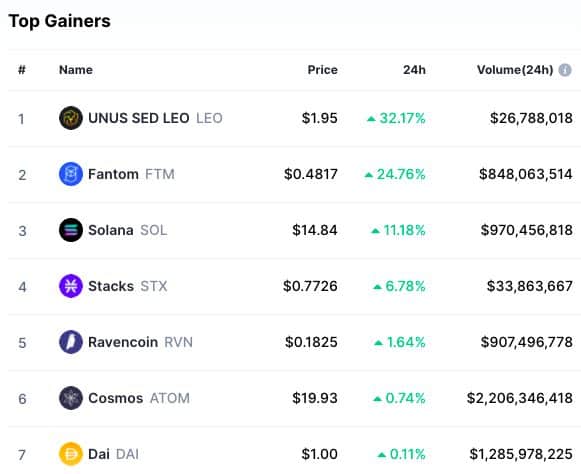Click the Fantom FTM blue logo icon
Viewport: 581px width, 474px height.
click(x=71, y=174)
